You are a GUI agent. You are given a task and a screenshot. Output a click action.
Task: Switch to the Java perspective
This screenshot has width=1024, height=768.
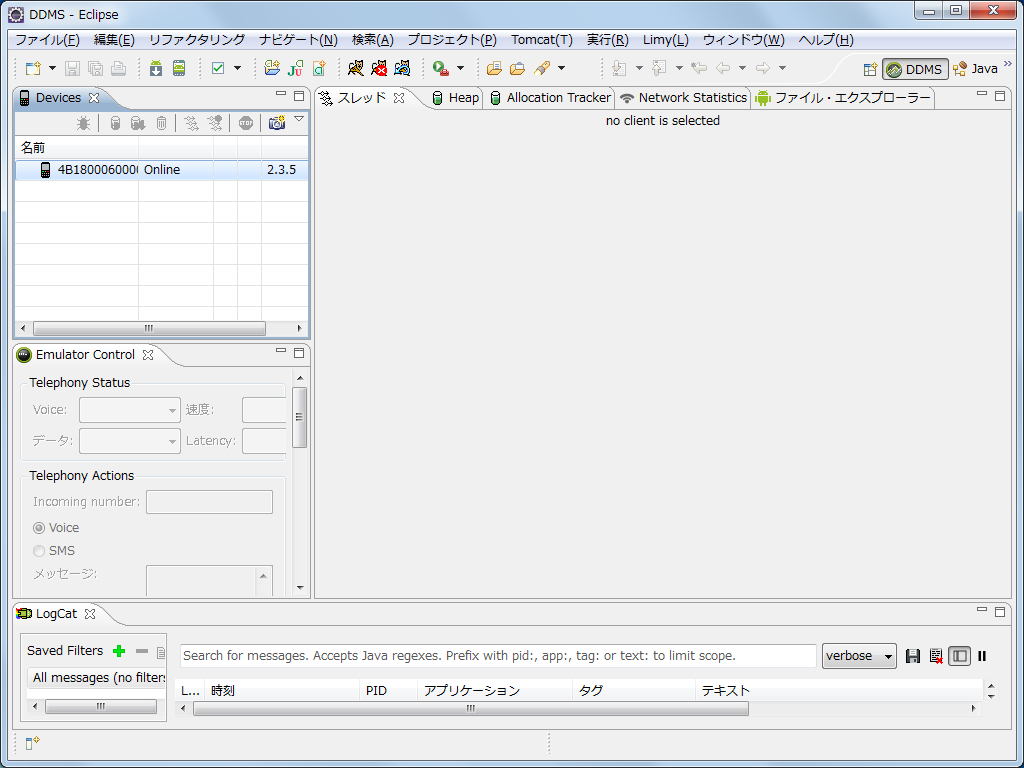(976, 69)
